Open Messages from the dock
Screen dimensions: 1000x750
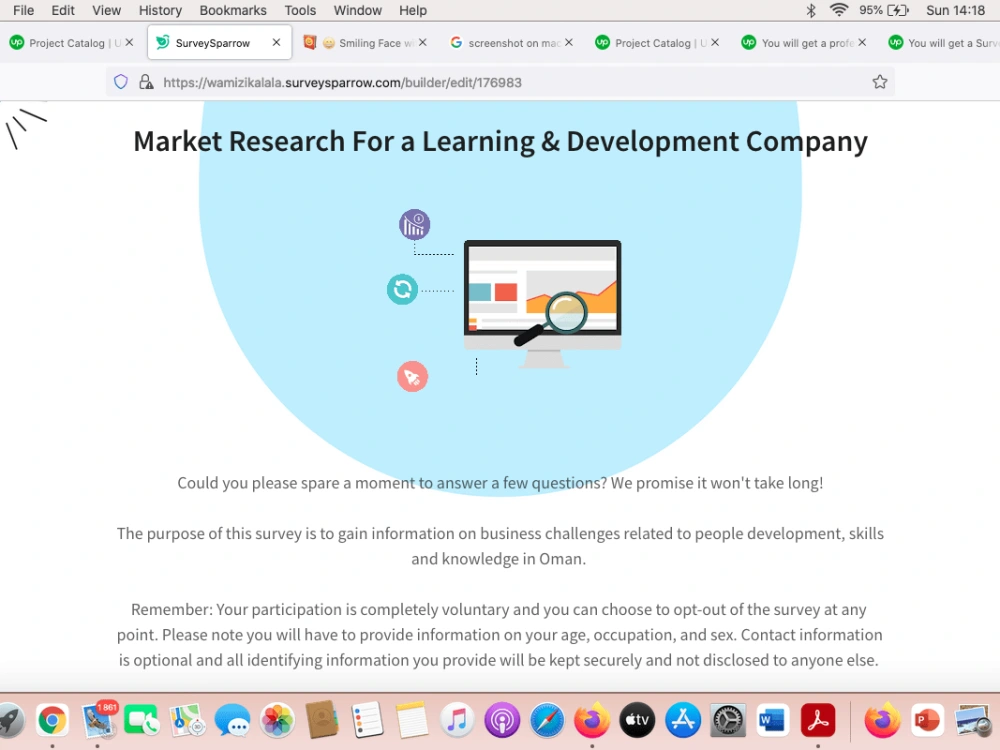232,721
